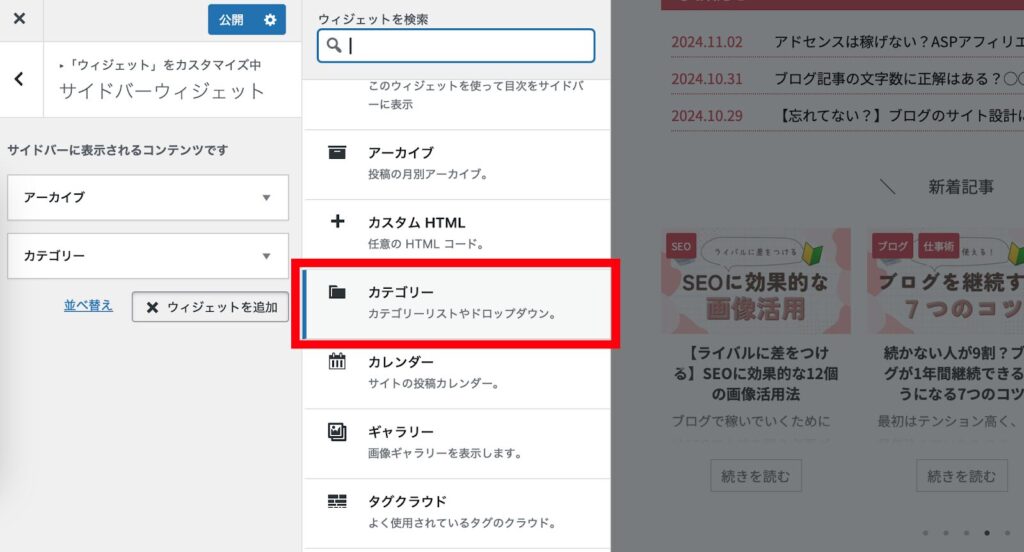
Task: Click the 画像ギャラリーを表示します。 description text
Action: coord(445,453)
